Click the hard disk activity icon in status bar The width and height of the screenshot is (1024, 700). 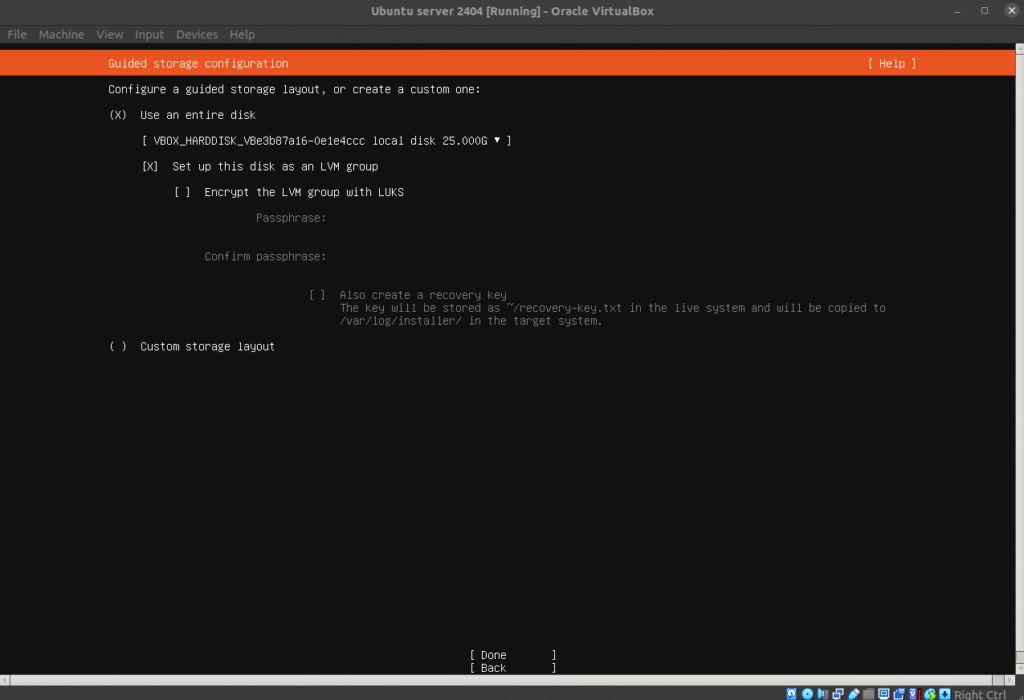[792, 694]
